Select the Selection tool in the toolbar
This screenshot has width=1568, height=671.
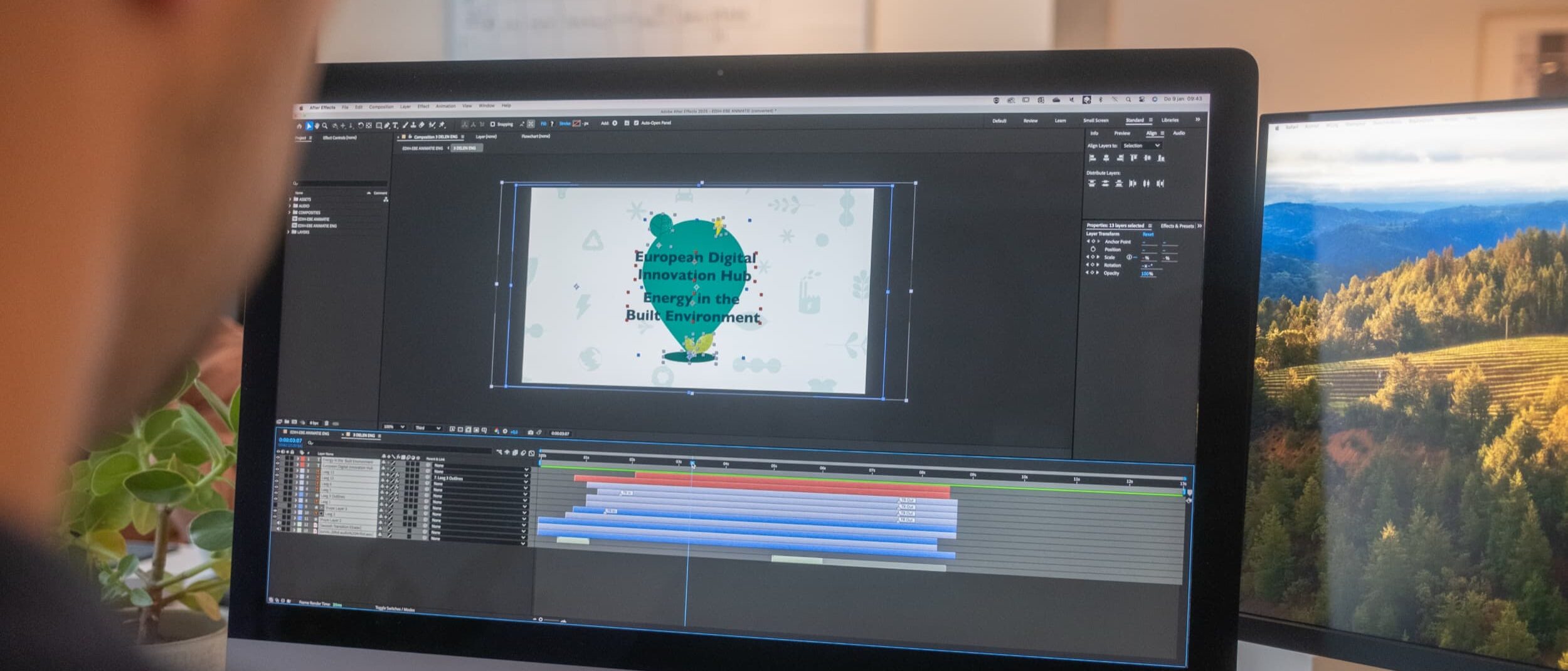(309, 125)
